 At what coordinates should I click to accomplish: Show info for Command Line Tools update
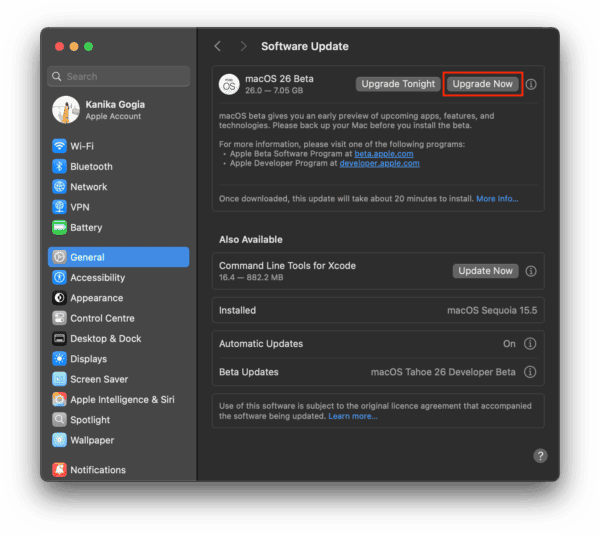point(531,271)
